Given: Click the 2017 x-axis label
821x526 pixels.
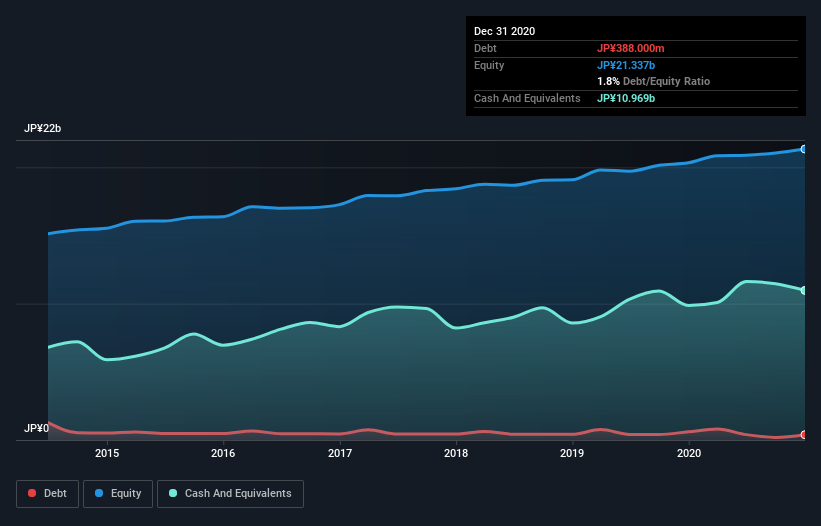Looking at the screenshot, I should 340,453.
